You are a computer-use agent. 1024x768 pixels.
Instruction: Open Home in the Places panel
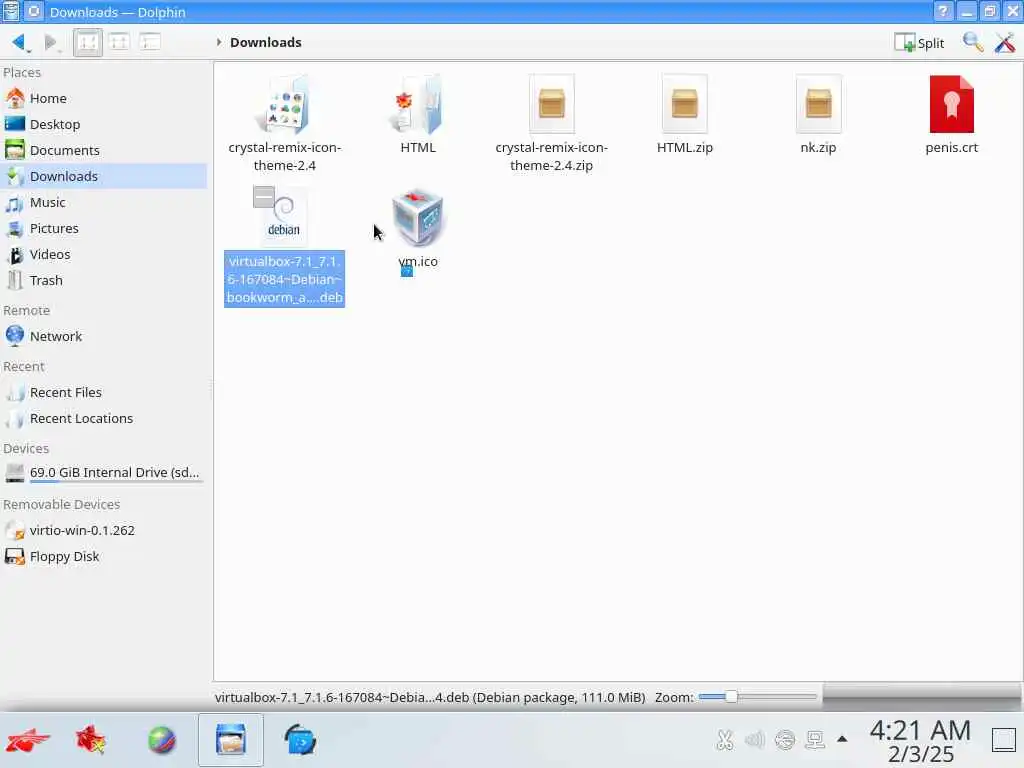(104, 98)
